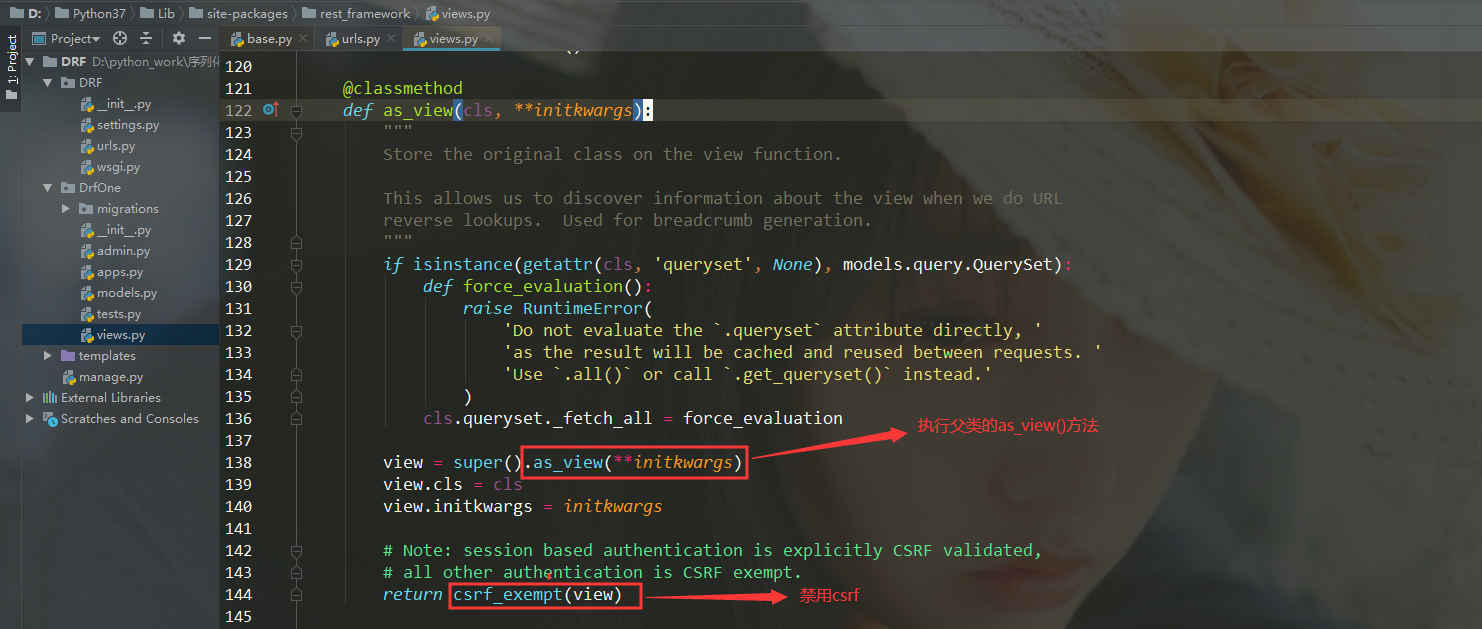
Task: Click models.query.QuerySet on line 129
Action: [x=952, y=264]
